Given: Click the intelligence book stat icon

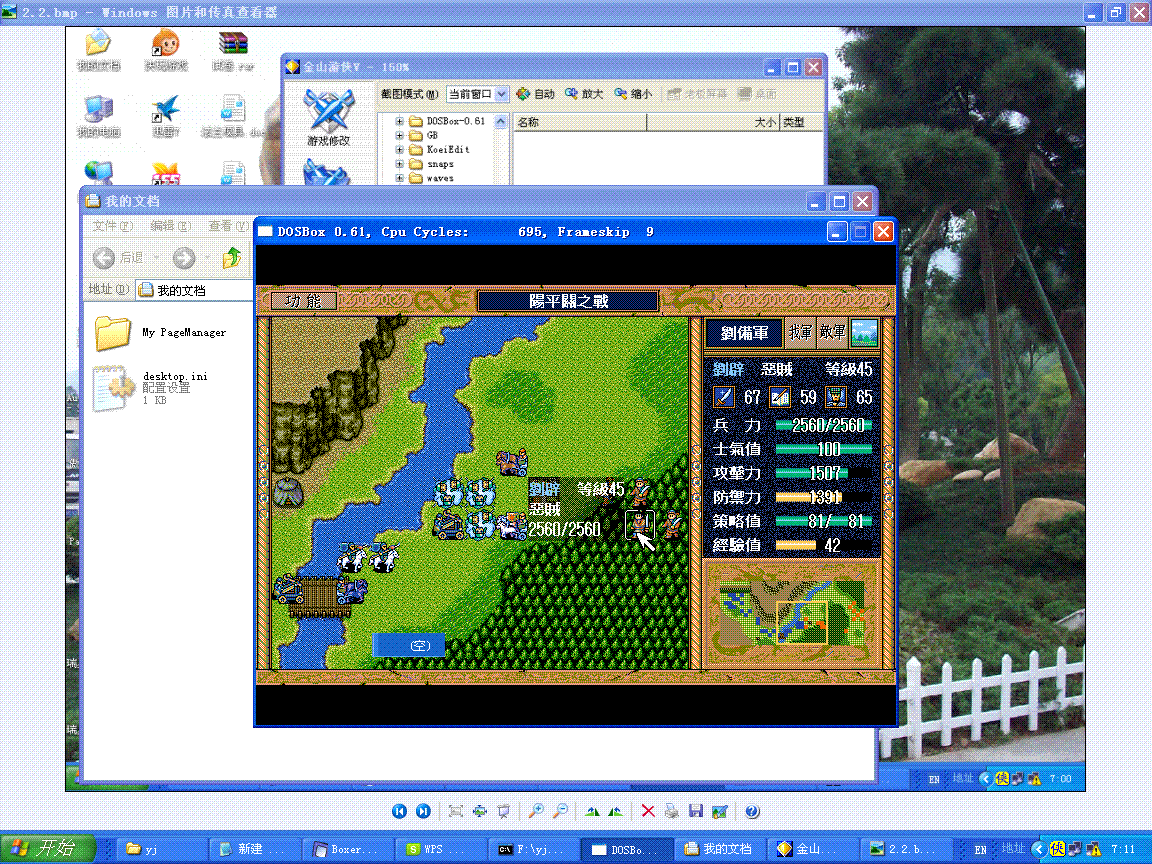Looking at the screenshot, I should point(780,397).
